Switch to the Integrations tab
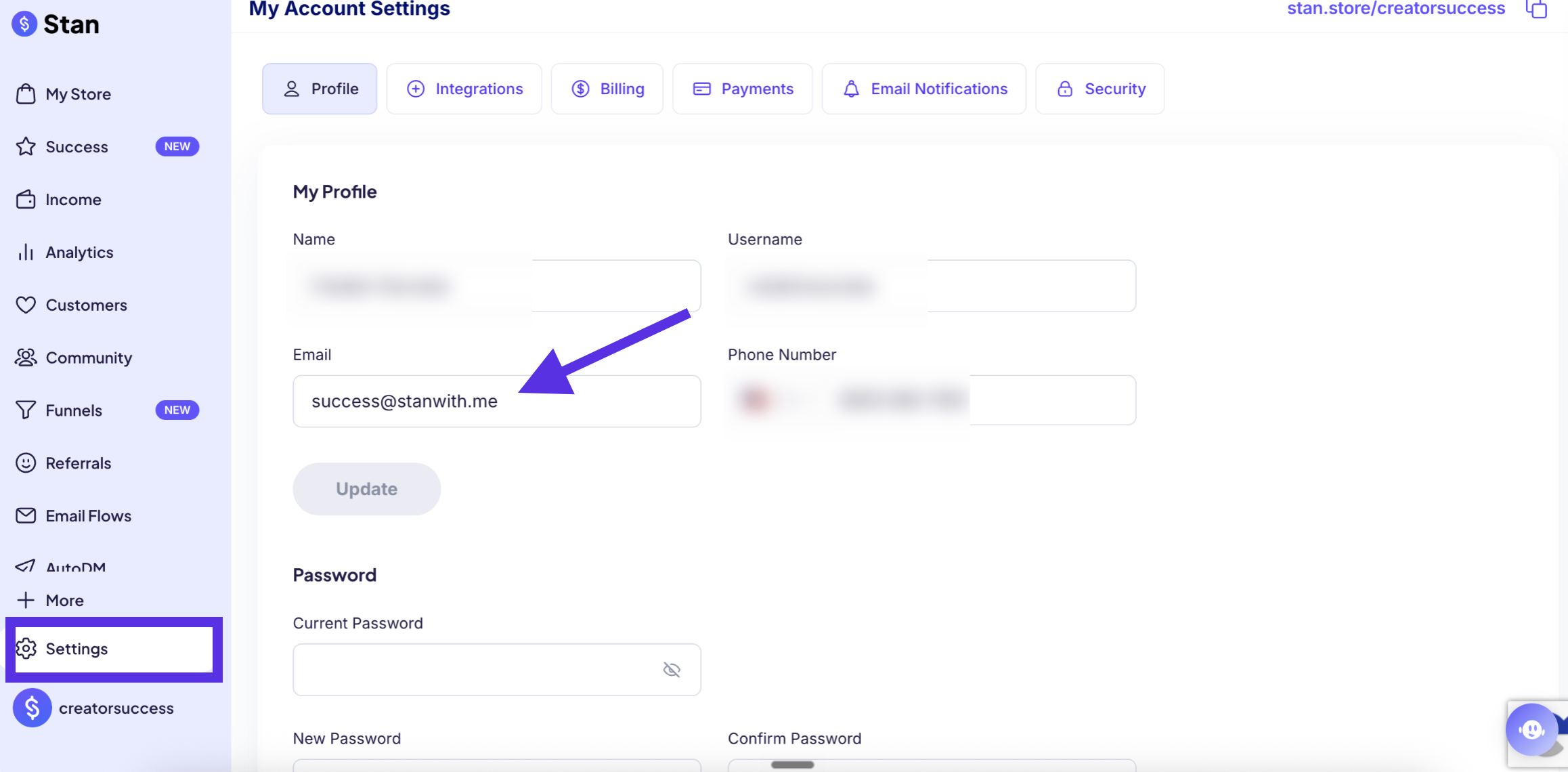1568x772 pixels. pos(464,89)
